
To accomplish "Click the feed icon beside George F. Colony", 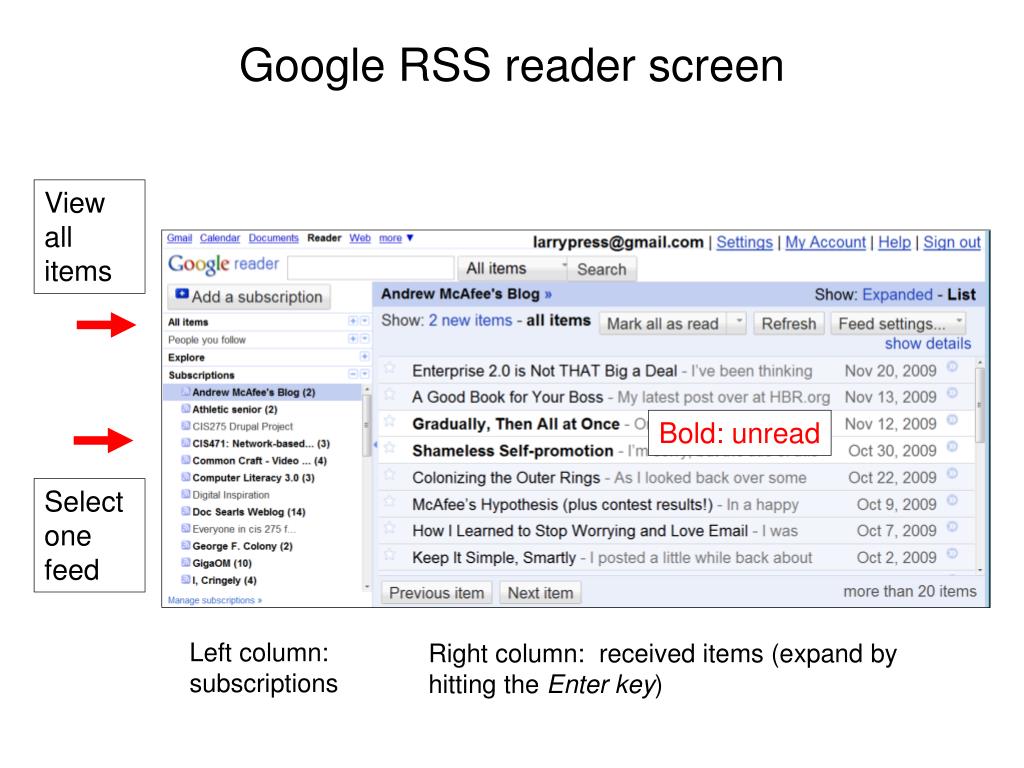I will coord(185,545).
